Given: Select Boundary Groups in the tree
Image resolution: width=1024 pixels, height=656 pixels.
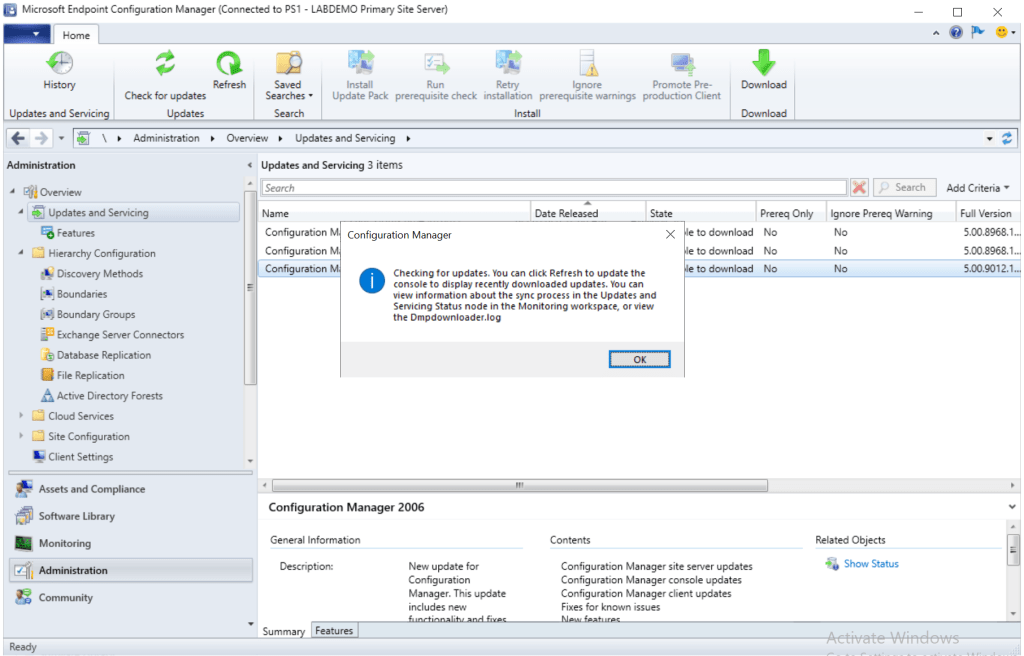Looking at the screenshot, I should click(95, 314).
